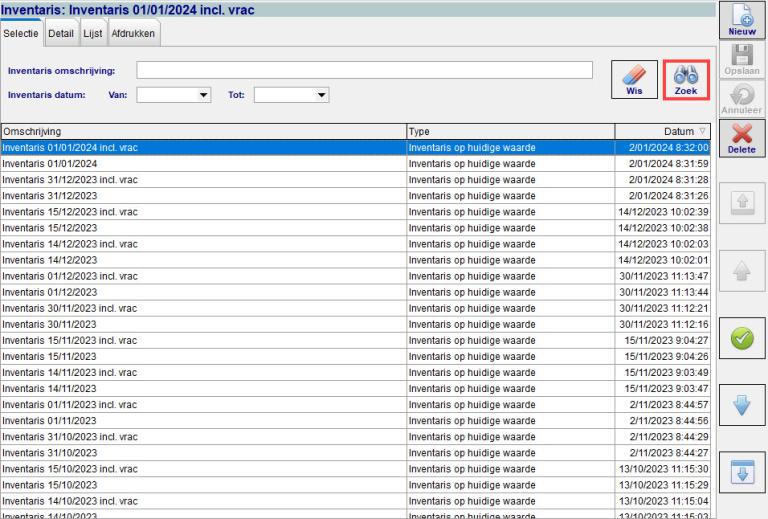Switch to the Lijst tab
Viewport: 768px width, 519px height.
point(92,33)
